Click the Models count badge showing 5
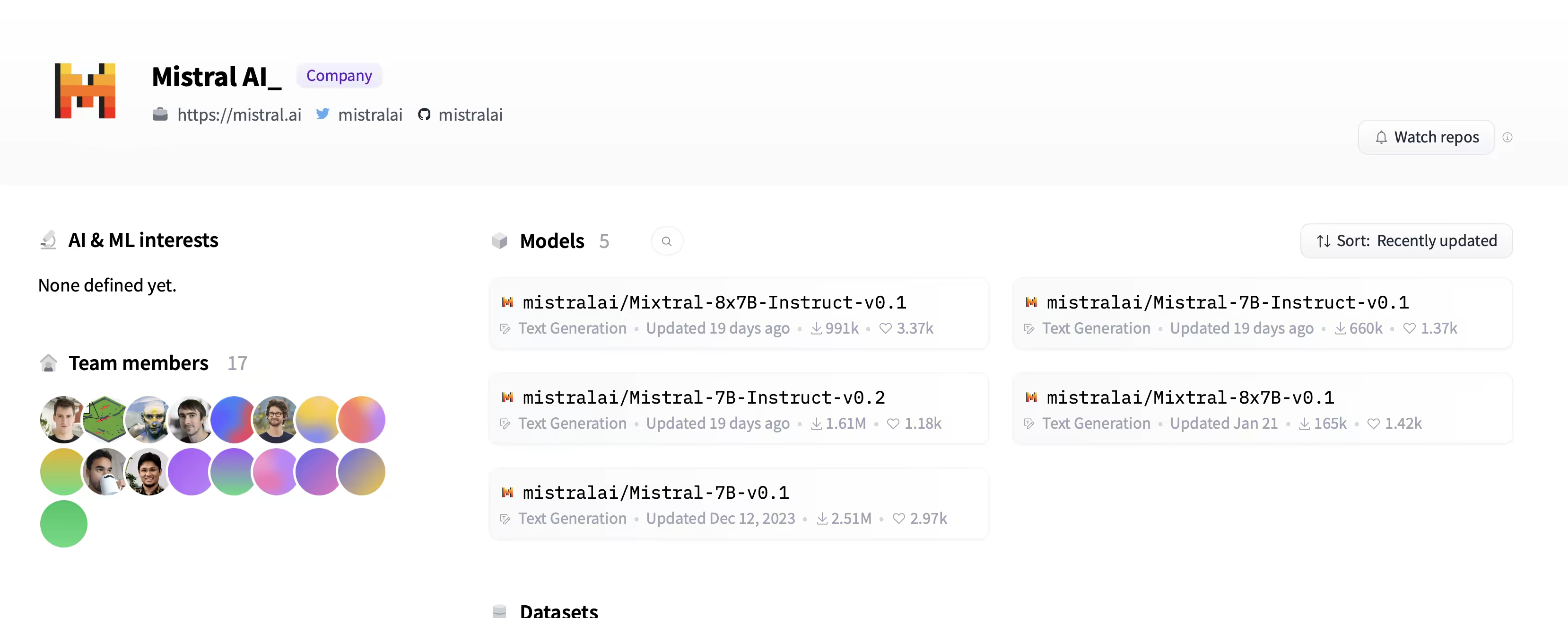 coord(604,240)
